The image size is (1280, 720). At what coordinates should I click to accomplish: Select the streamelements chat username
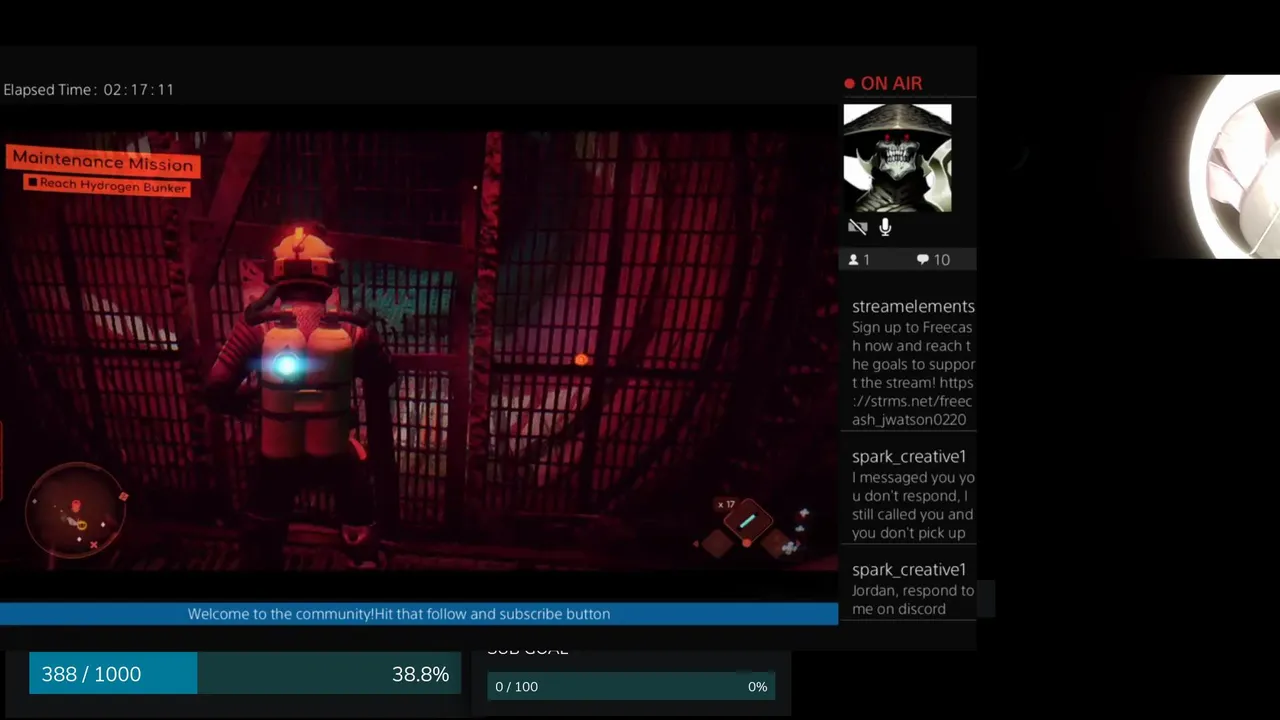tap(913, 307)
